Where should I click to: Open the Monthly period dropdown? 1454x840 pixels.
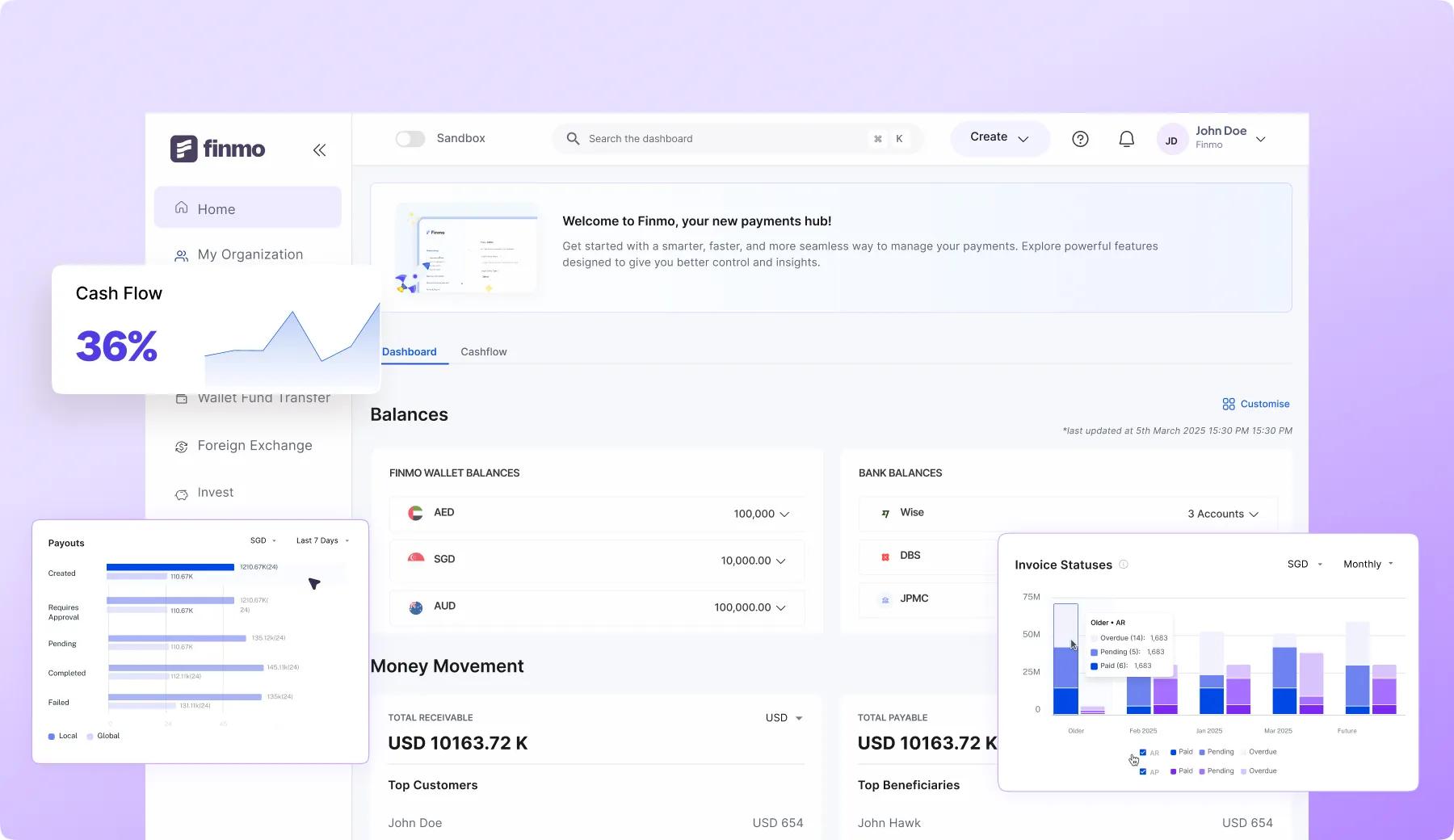click(x=1368, y=565)
